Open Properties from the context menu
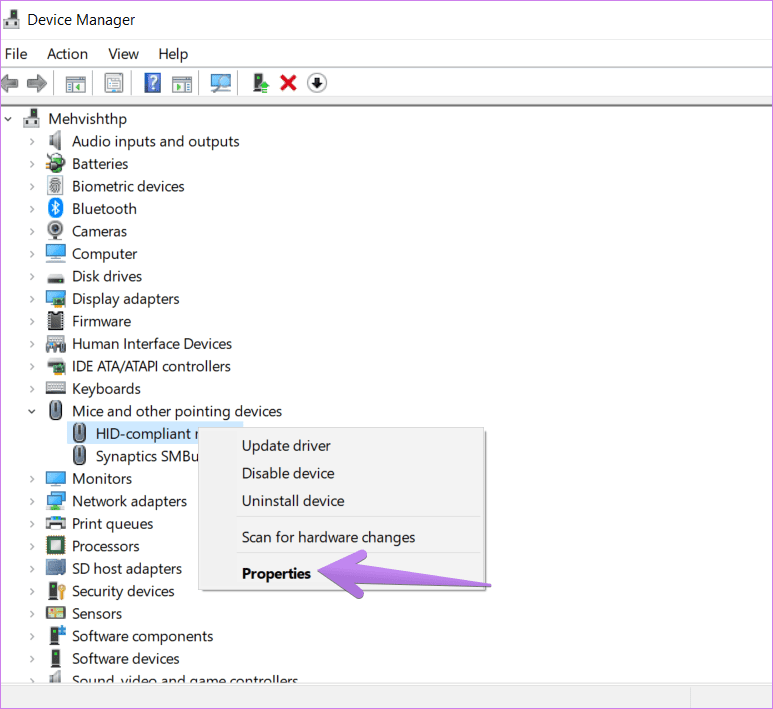This screenshot has width=773, height=709. click(276, 573)
